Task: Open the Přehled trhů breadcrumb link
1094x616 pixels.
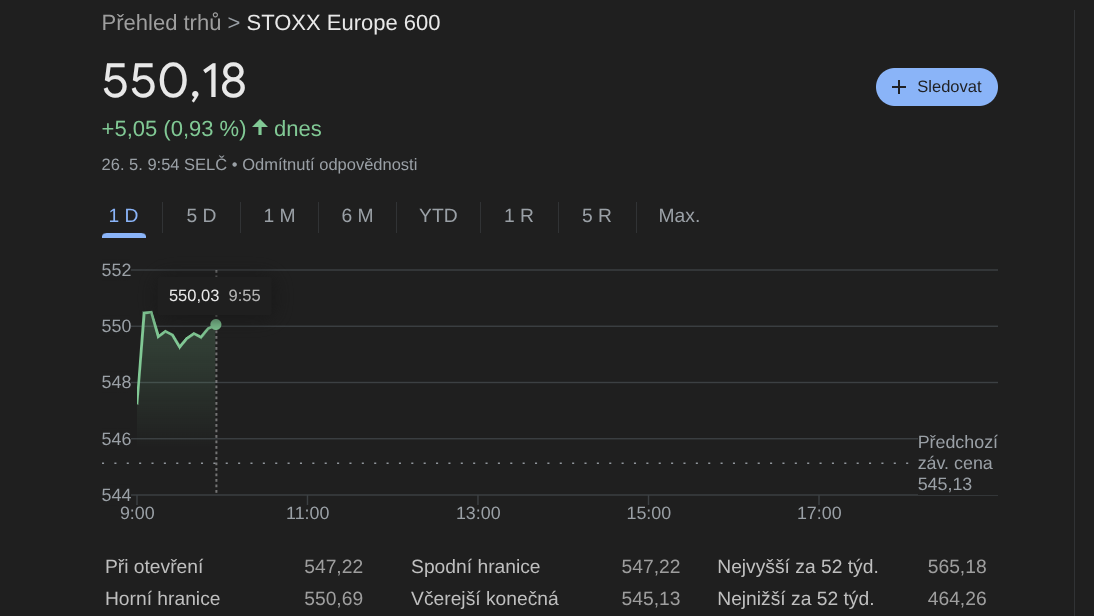Action: point(161,23)
